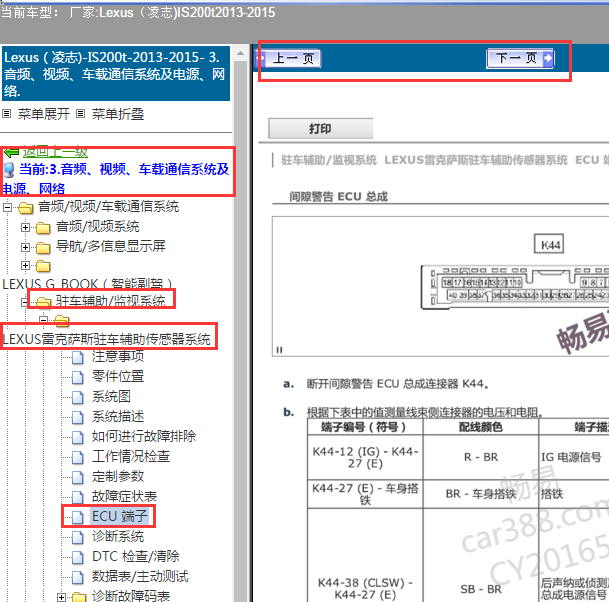Click 返回上一级 link to go back
Viewport: 609px width, 602px height.
pyautogui.click(x=55, y=152)
